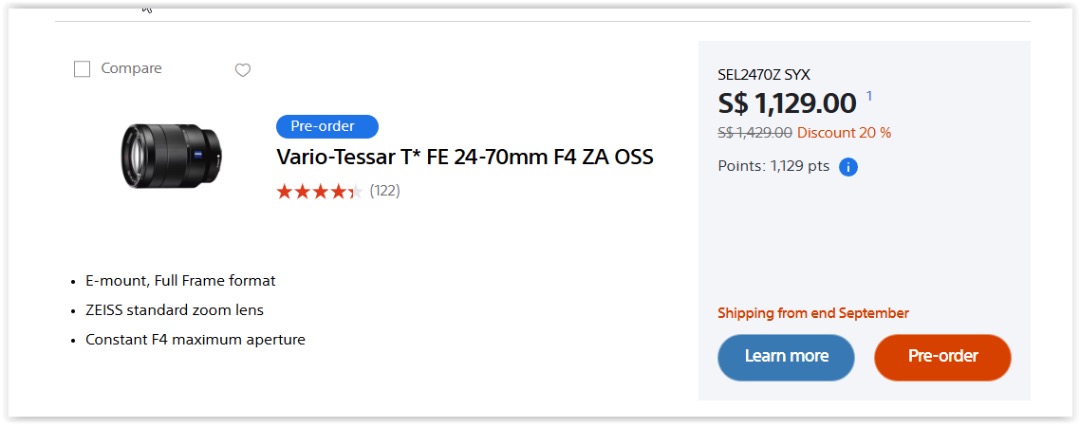Add lens to wishlist with heart icon
Image resolution: width=1080 pixels, height=424 pixels.
242,70
